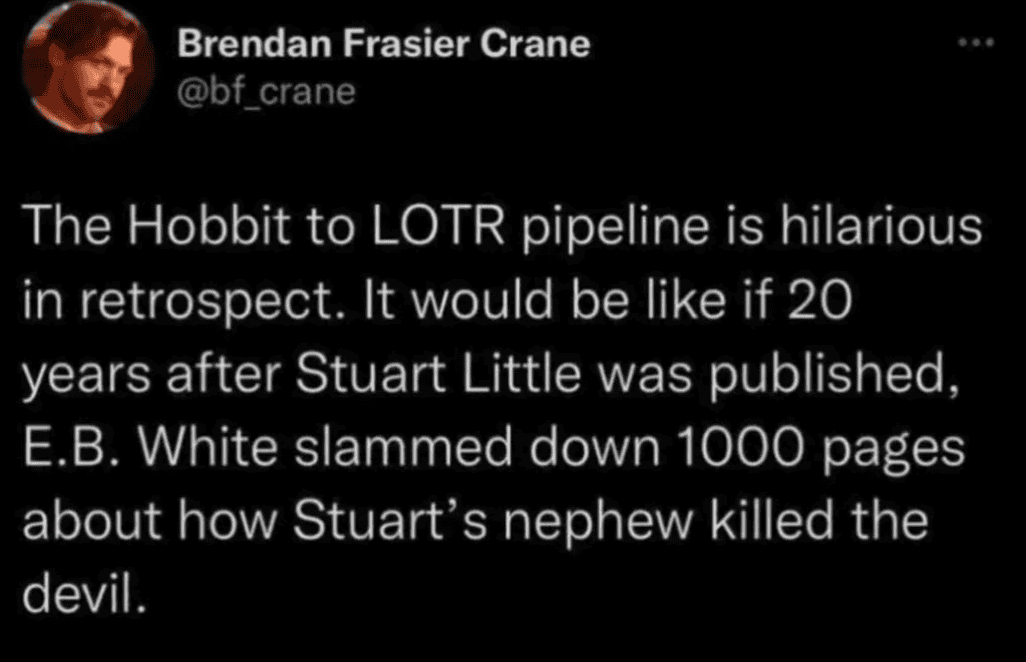Open the Brendan Frasier Crane display name

click(383, 45)
